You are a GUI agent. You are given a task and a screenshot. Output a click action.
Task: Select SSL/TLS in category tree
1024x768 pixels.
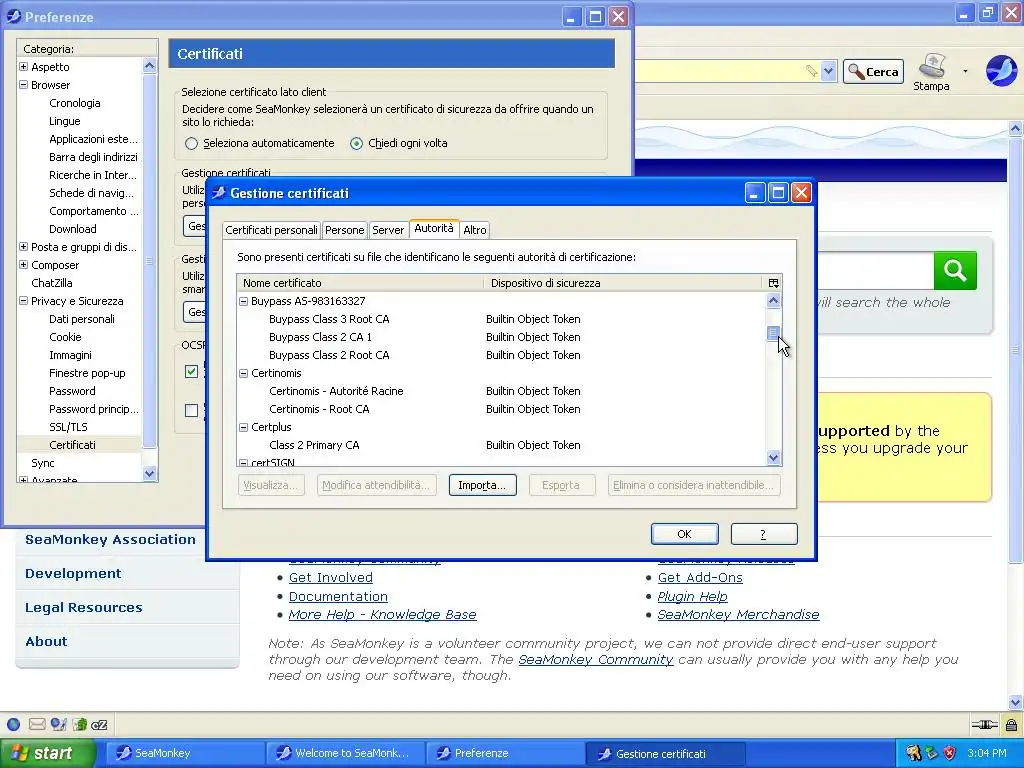68,427
